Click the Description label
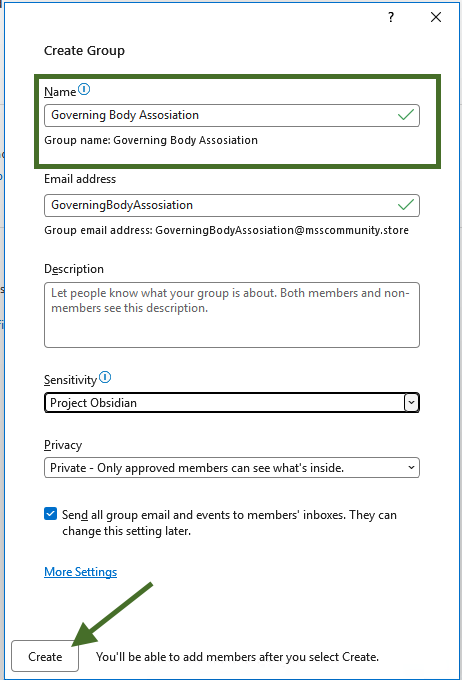The image size is (462, 680). [x=74, y=269]
